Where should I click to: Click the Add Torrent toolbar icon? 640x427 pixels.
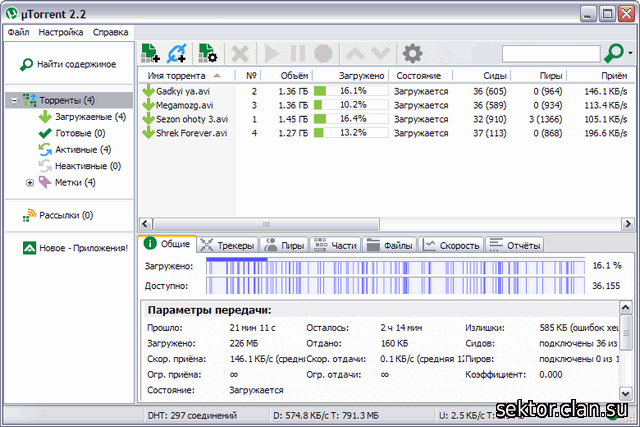[x=150, y=53]
